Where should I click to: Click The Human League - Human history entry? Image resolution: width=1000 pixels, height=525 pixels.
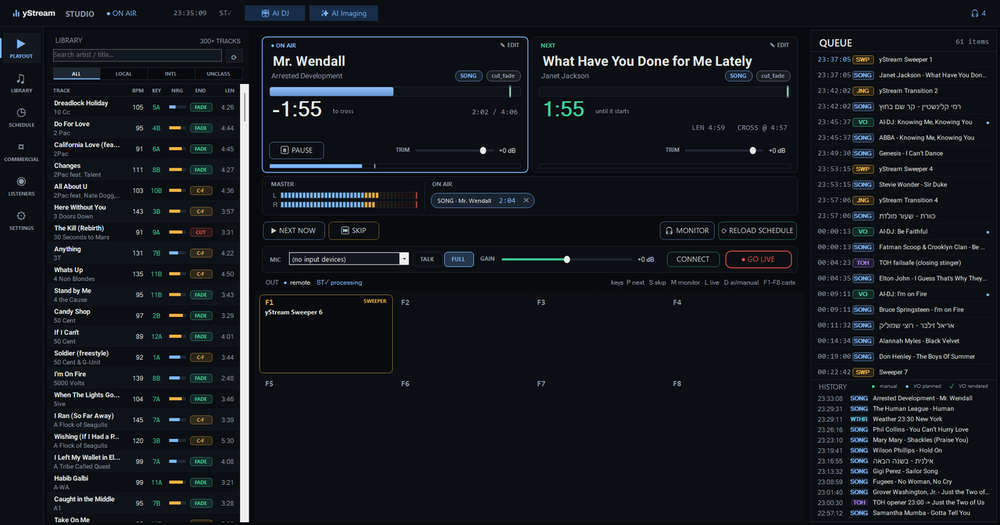pyautogui.click(x=903, y=409)
